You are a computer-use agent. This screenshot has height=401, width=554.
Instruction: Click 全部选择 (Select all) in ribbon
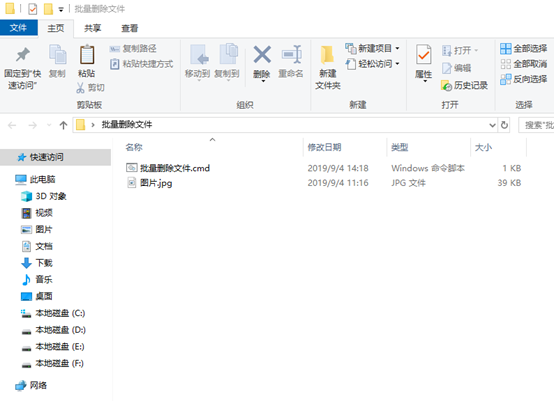click(x=523, y=48)
